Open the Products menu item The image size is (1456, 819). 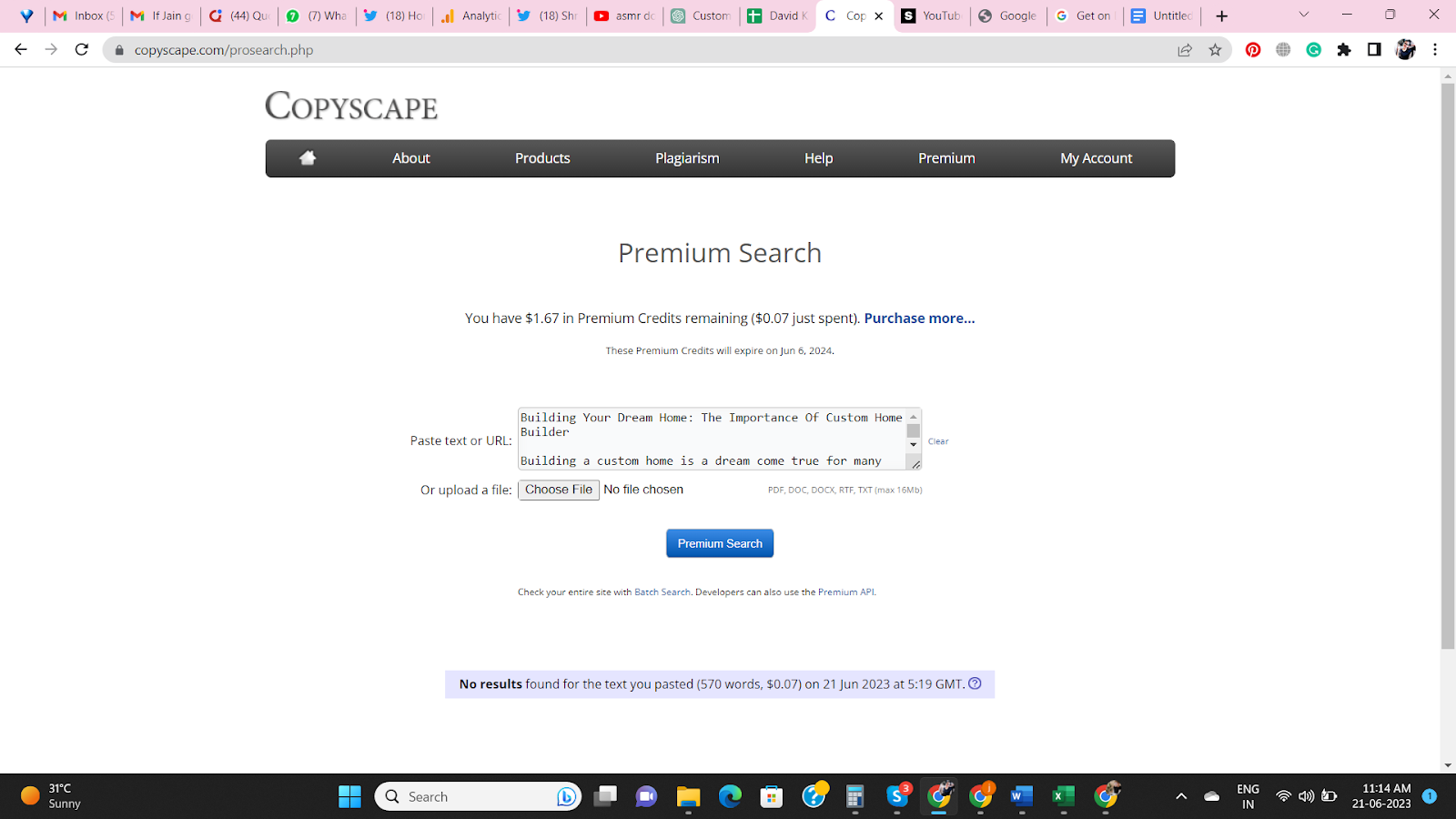click(542, 158)
